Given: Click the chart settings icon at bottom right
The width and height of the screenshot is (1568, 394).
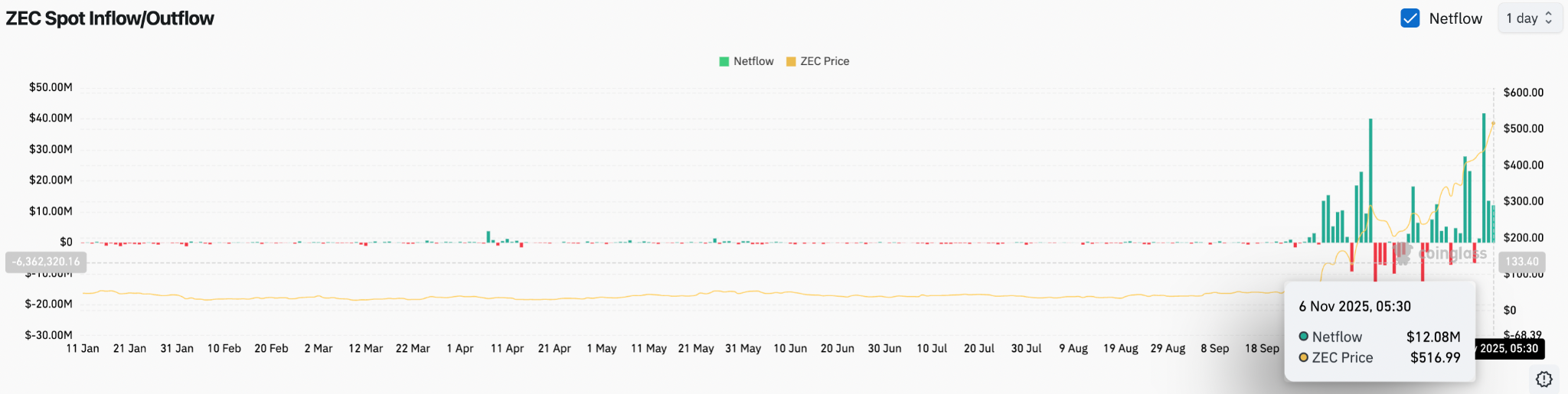Looking at the screenshot, I should pyautogui.click(x=1543, y=379).
